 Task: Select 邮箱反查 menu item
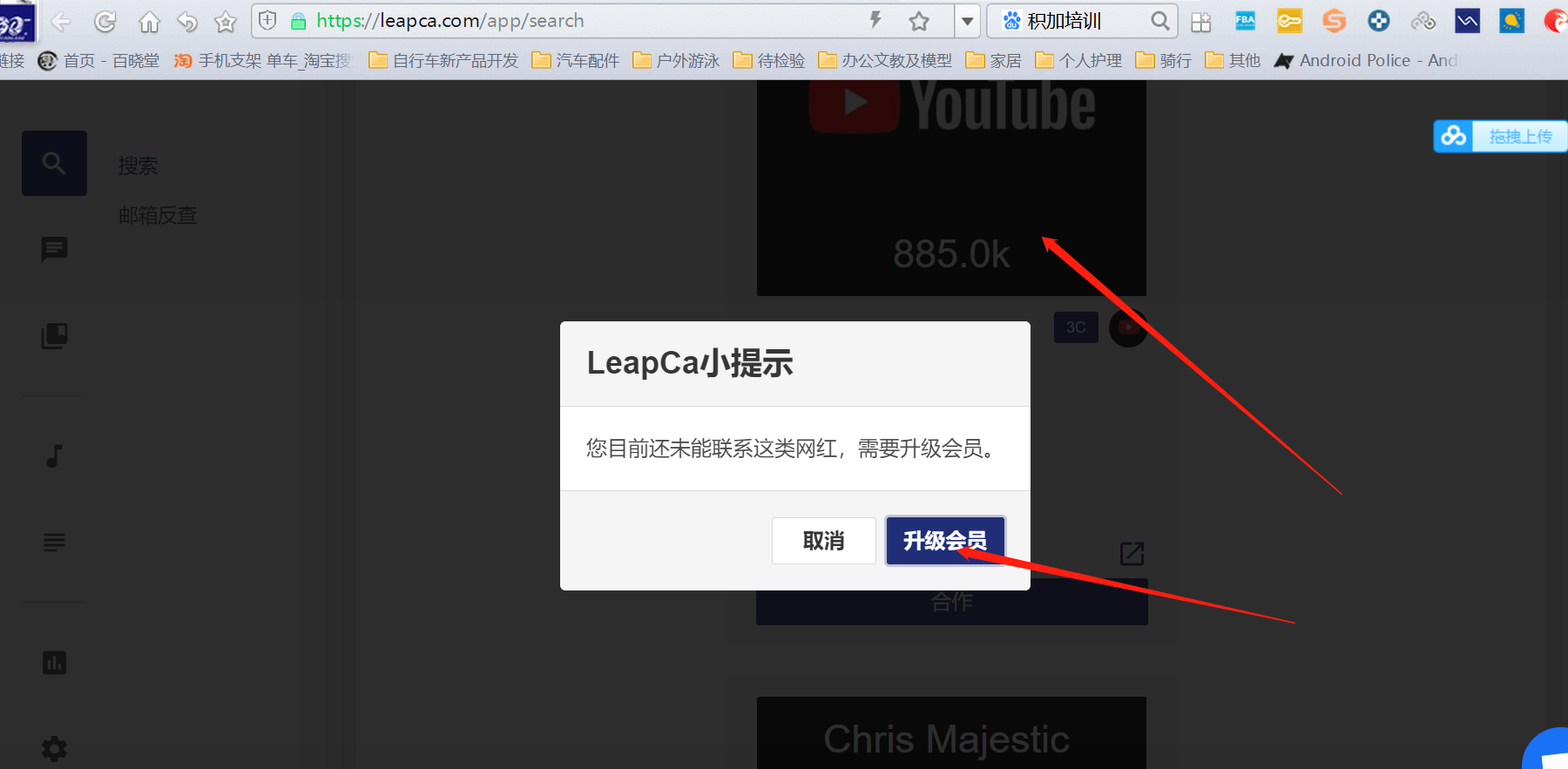(x=158, y=215)
